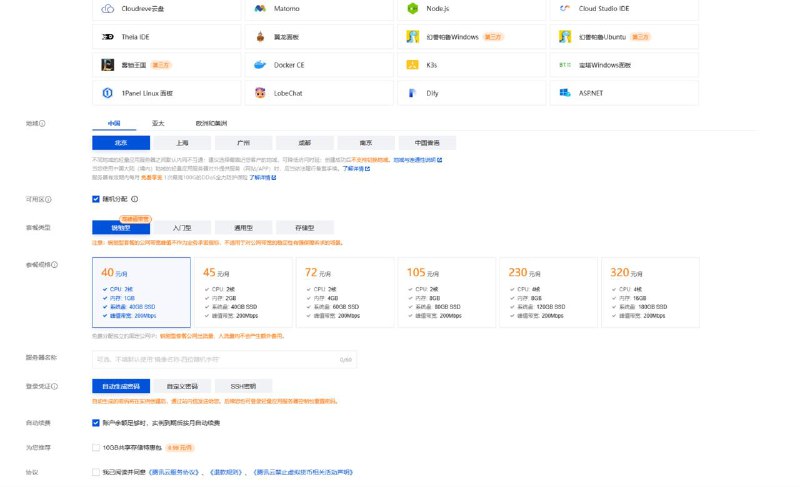This screenshot has width=800, height=487.
Task: Switch to the 亚太 region tab
Action: pos(158,123)
